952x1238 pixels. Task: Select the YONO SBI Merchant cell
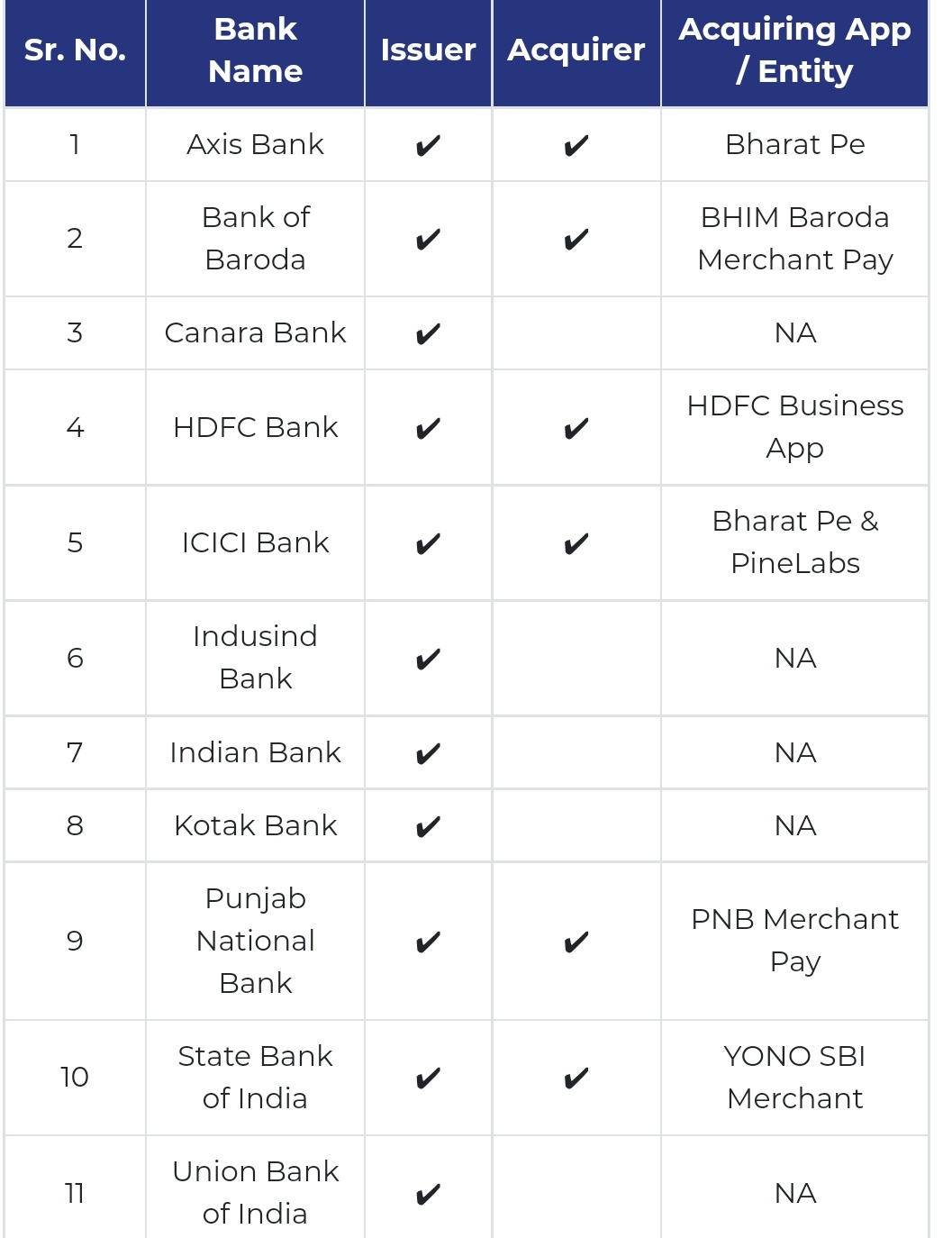point(795,1078)
